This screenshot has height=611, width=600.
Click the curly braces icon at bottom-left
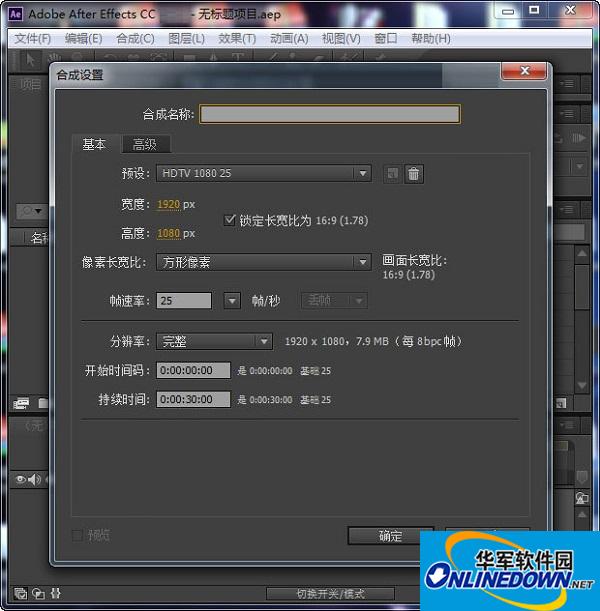[56, 593]
